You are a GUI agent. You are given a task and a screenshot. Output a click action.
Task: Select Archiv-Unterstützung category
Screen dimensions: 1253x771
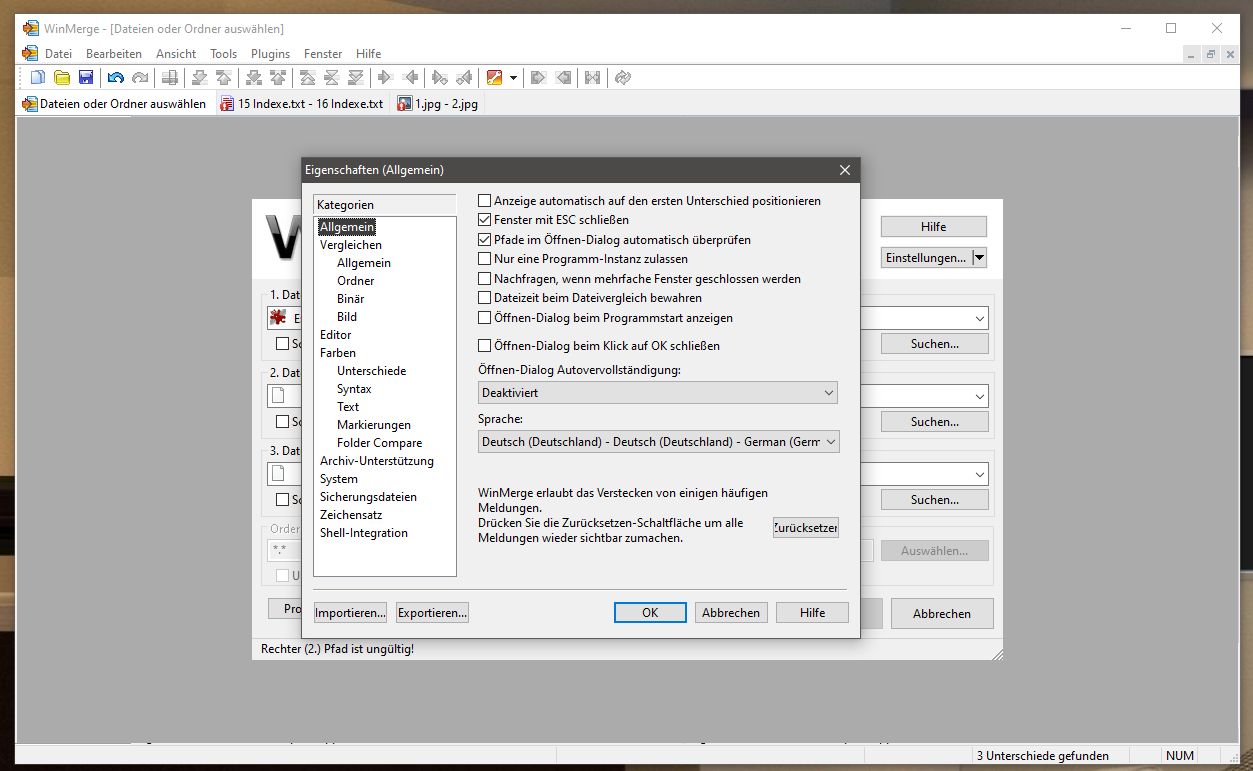point(377,461)
